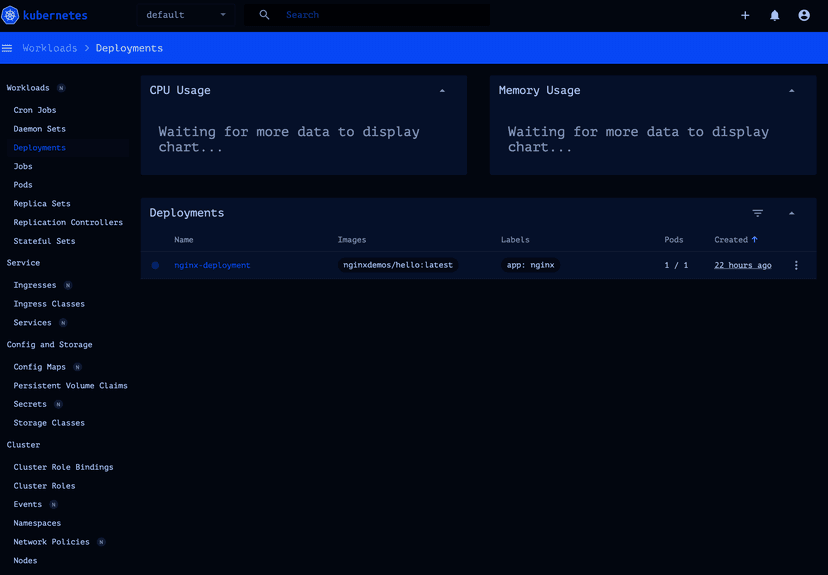Open the notifications bell
This screenshot has height=575, width=828.
point(774,16)
